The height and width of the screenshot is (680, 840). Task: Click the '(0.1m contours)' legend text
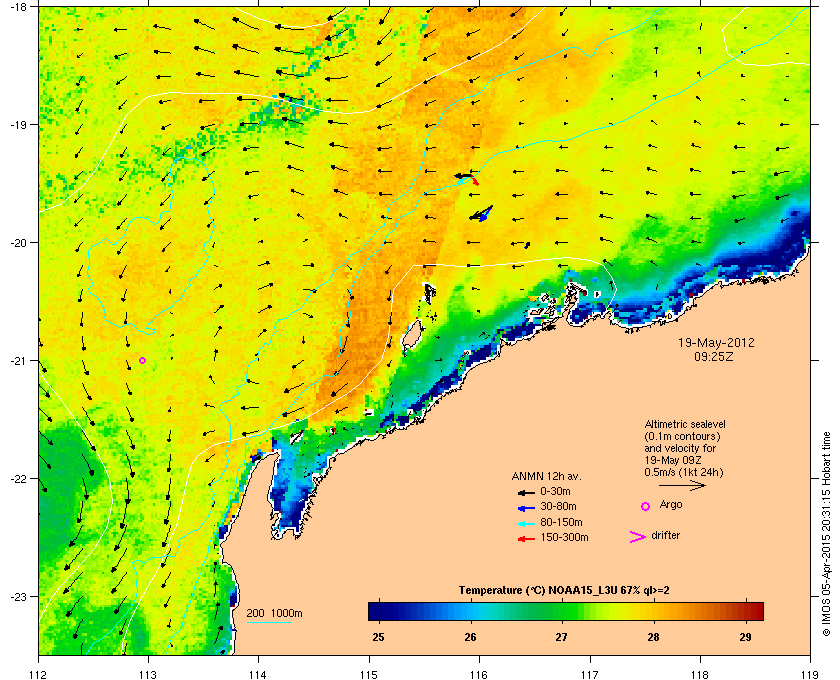tap(682, 436)
